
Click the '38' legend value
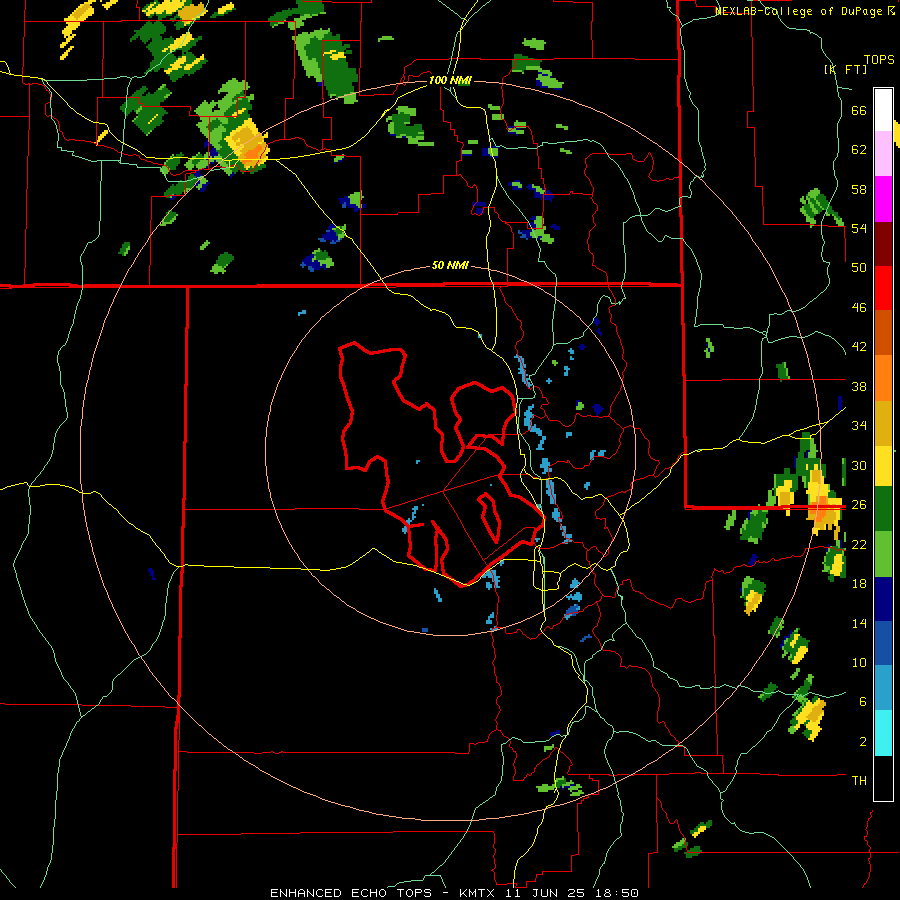859,386
